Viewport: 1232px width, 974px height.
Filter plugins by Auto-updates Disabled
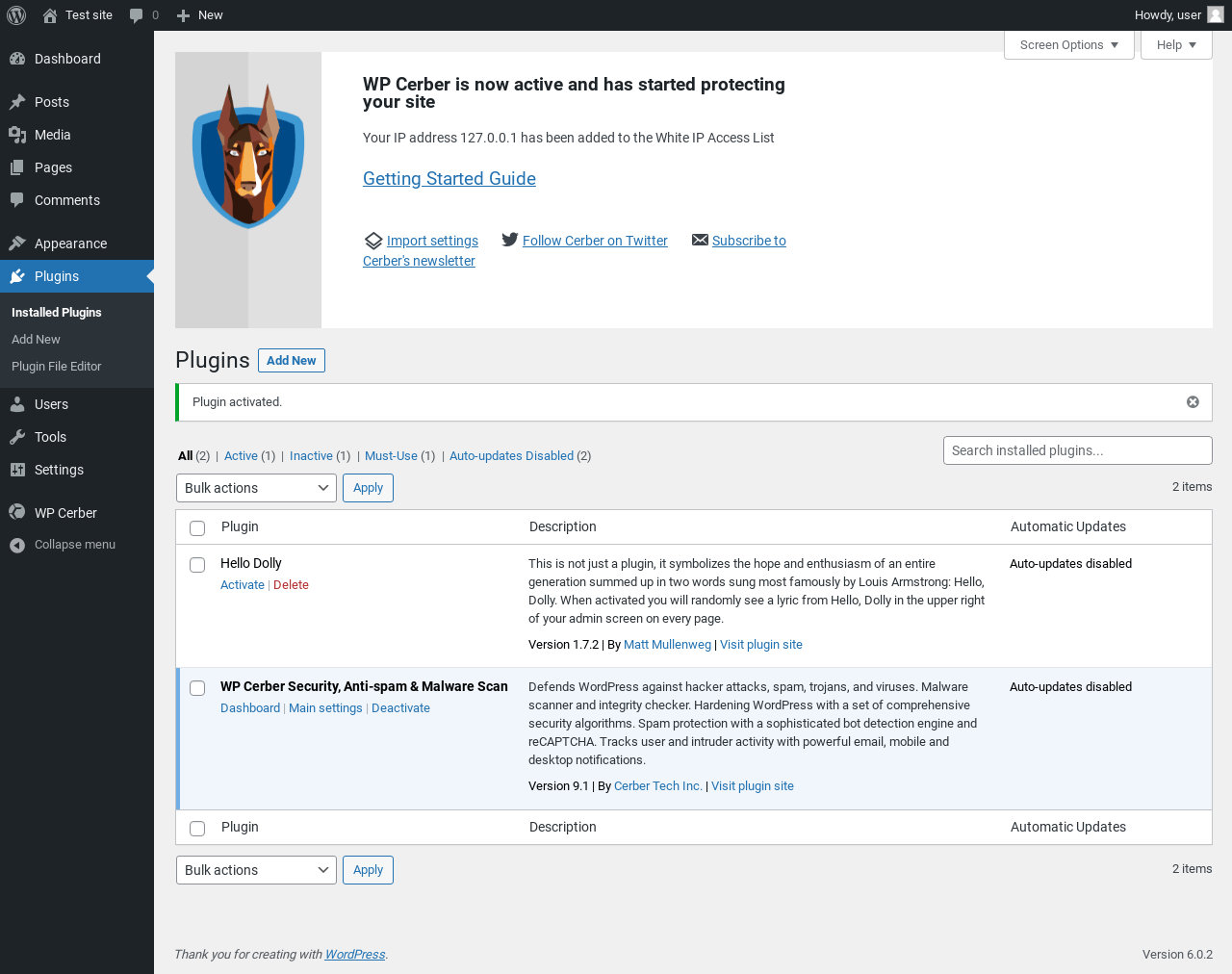[511, 456]
